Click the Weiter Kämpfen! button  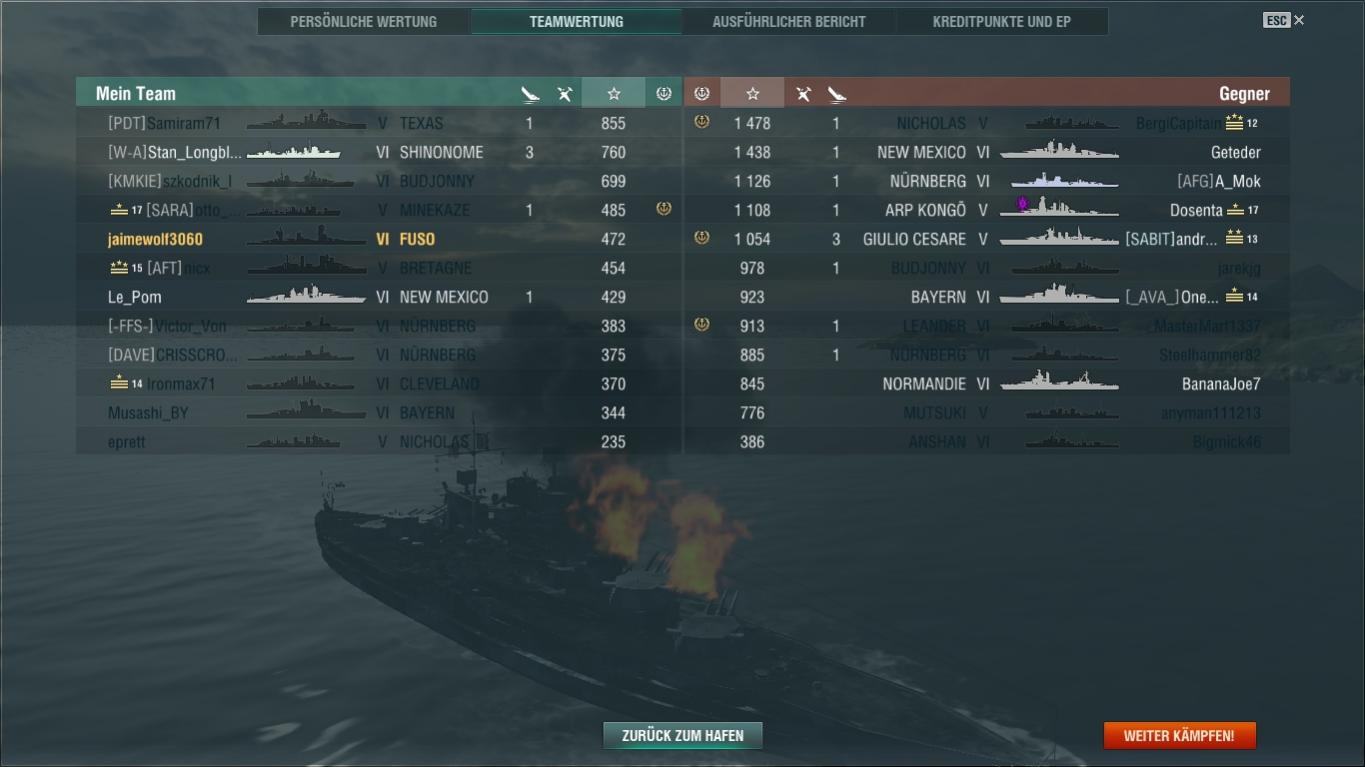pyautogui.click(x=1179, y=735)
